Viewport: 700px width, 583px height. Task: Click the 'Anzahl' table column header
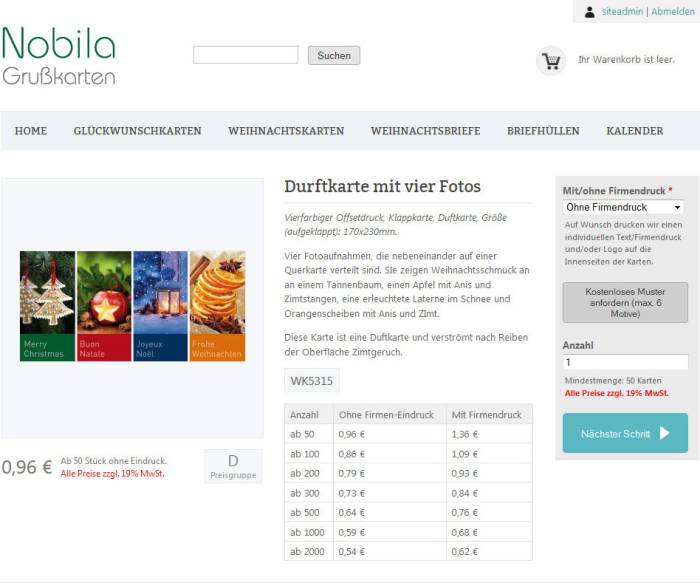pos(309,415)
